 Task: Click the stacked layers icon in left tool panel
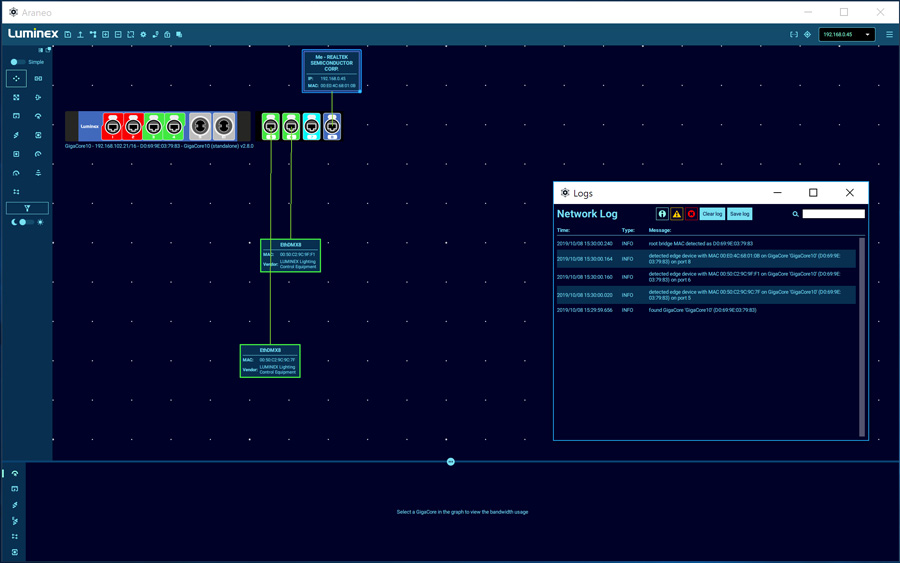[x=38, y=173]
